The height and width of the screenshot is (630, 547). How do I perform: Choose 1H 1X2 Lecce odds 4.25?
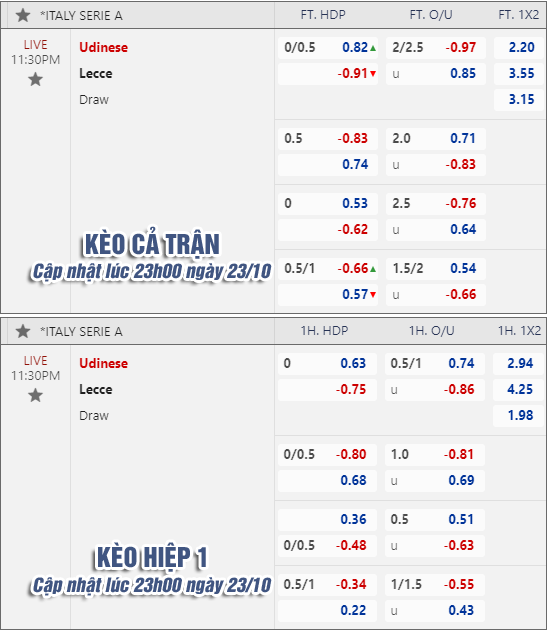(518, 389)
